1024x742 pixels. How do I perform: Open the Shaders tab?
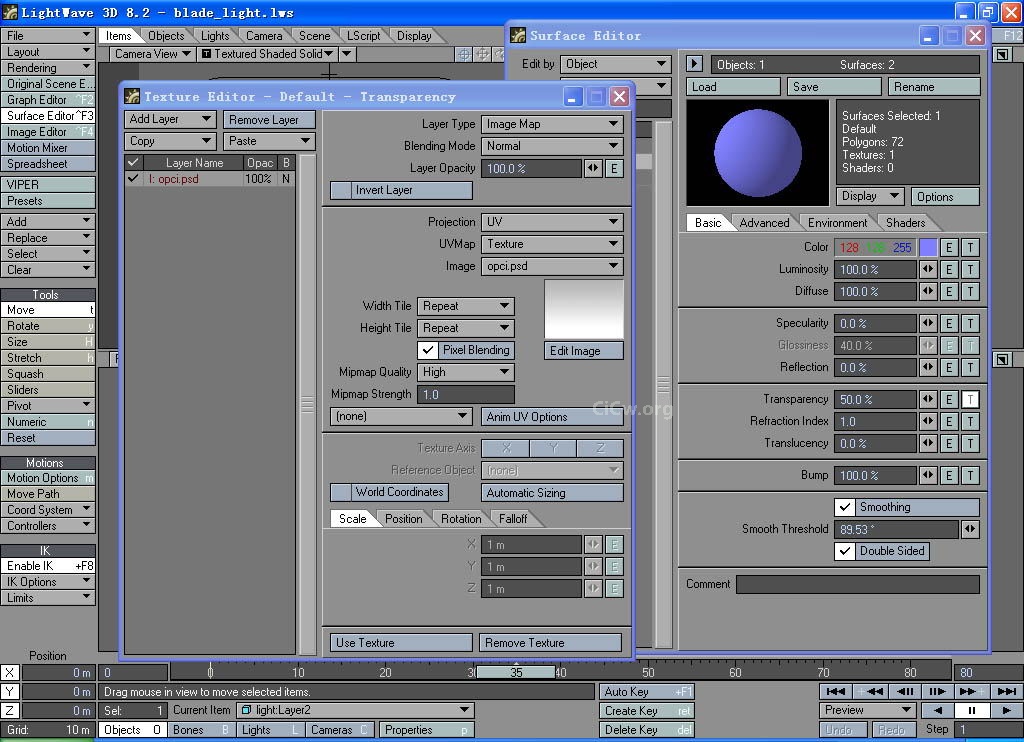coord(905,223)
